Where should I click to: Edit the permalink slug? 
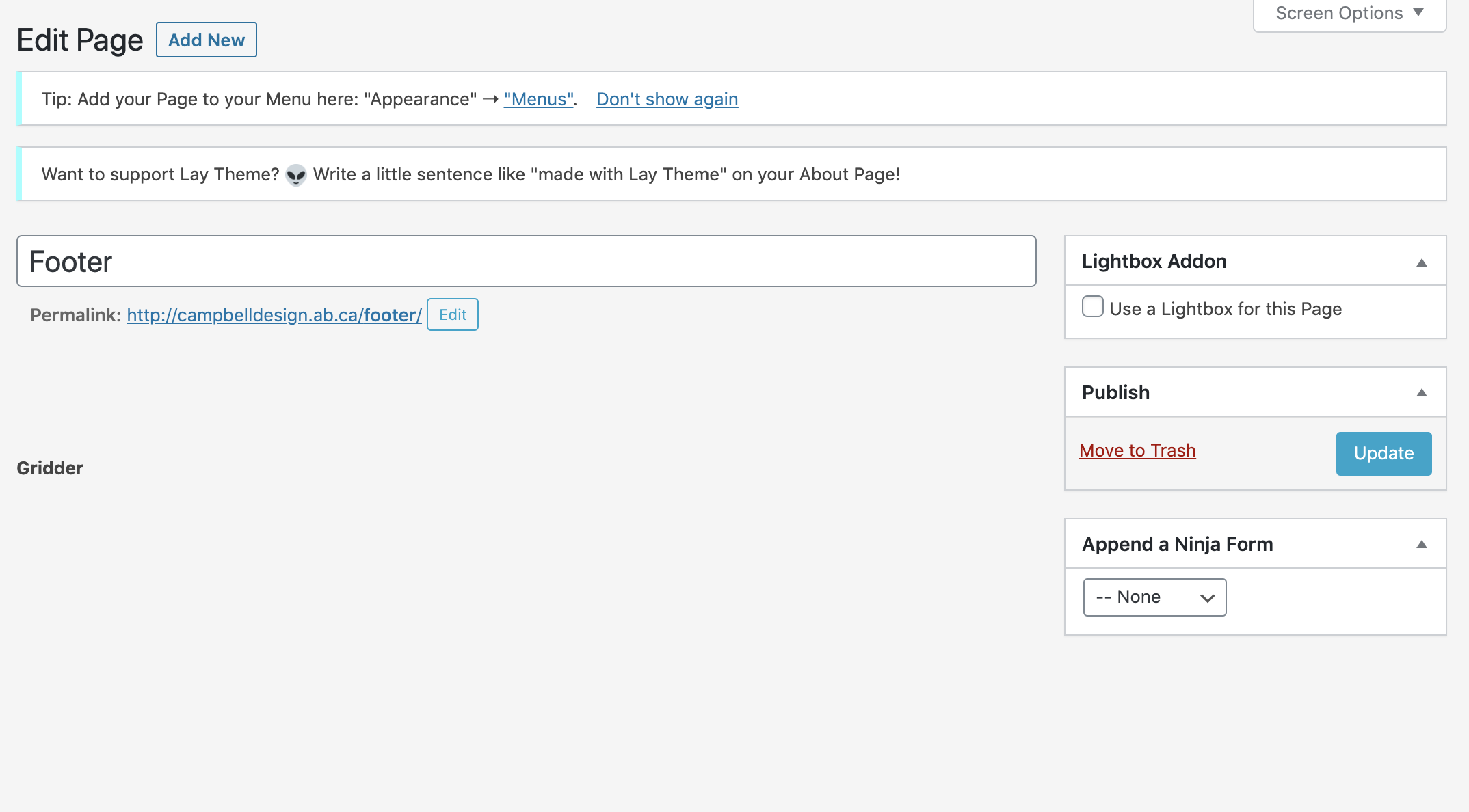coord(452,315)
